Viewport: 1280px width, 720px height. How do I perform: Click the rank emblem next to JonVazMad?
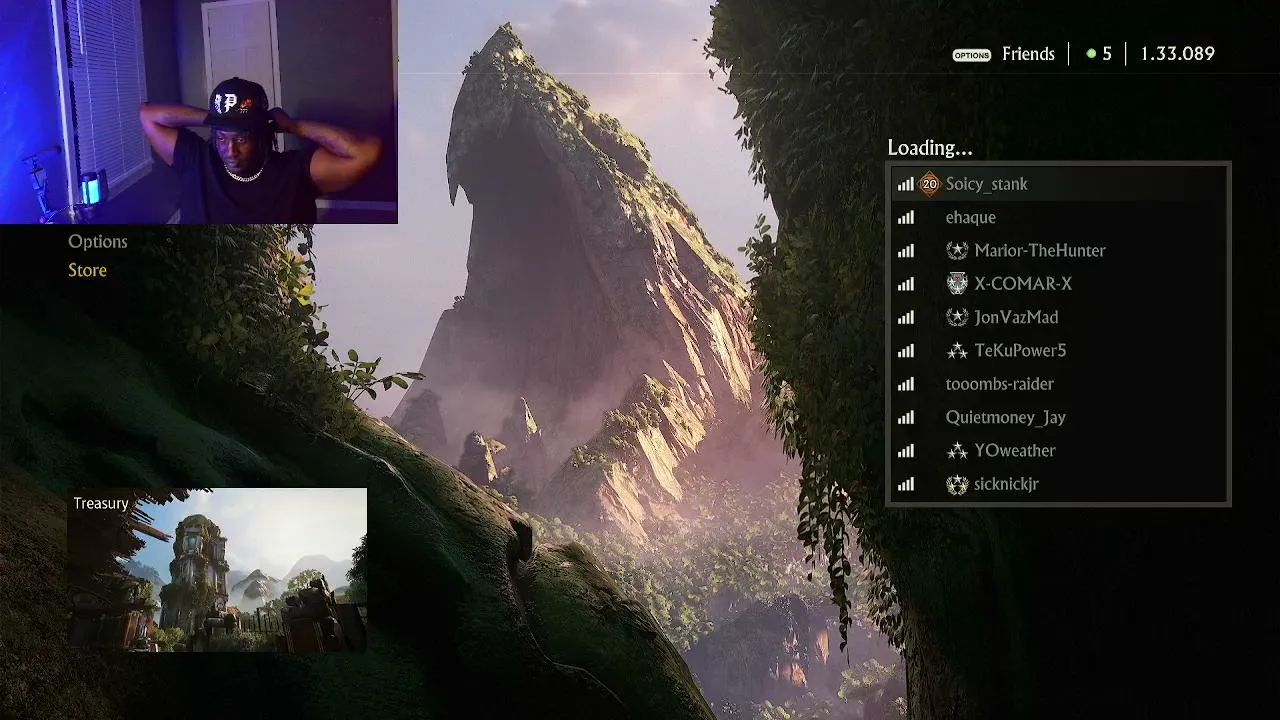[957, 317]
